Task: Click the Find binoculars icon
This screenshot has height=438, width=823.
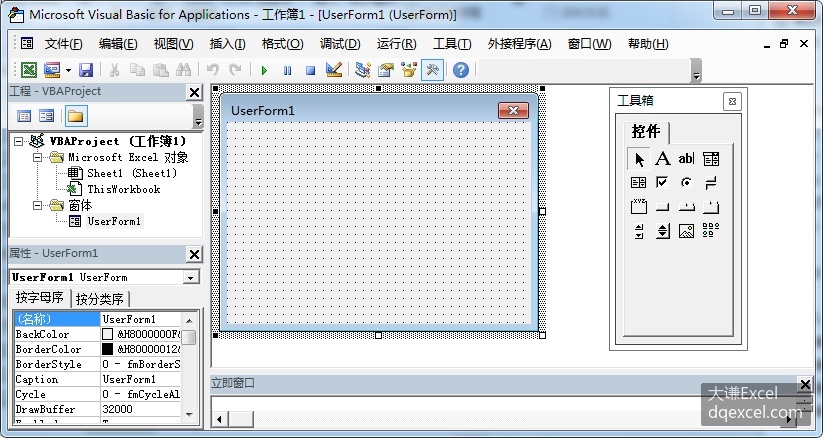Action: tap(183, 69)
